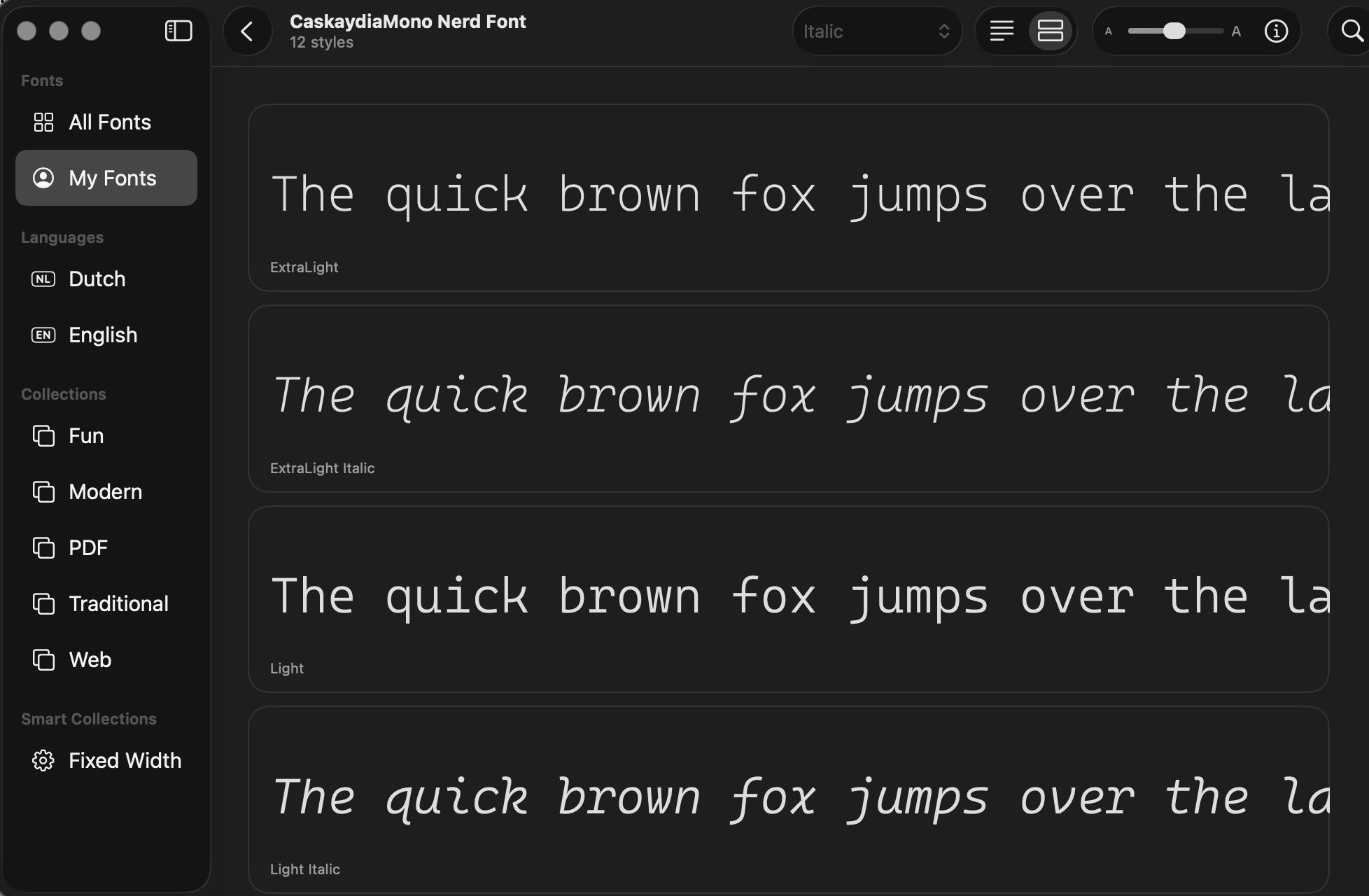Click the All Fonts grid icon

pyautogui.click(x=43, y=122)
